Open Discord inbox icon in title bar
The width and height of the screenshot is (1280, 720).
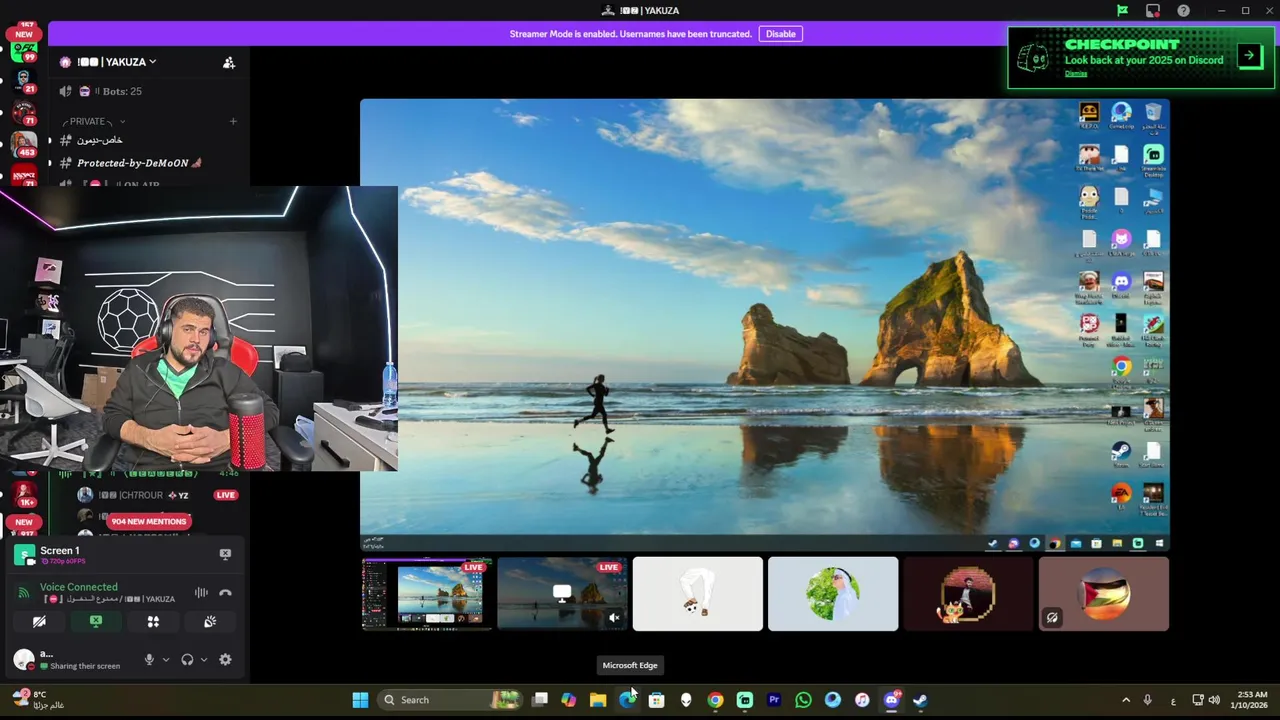click(x=1153, y=10)
